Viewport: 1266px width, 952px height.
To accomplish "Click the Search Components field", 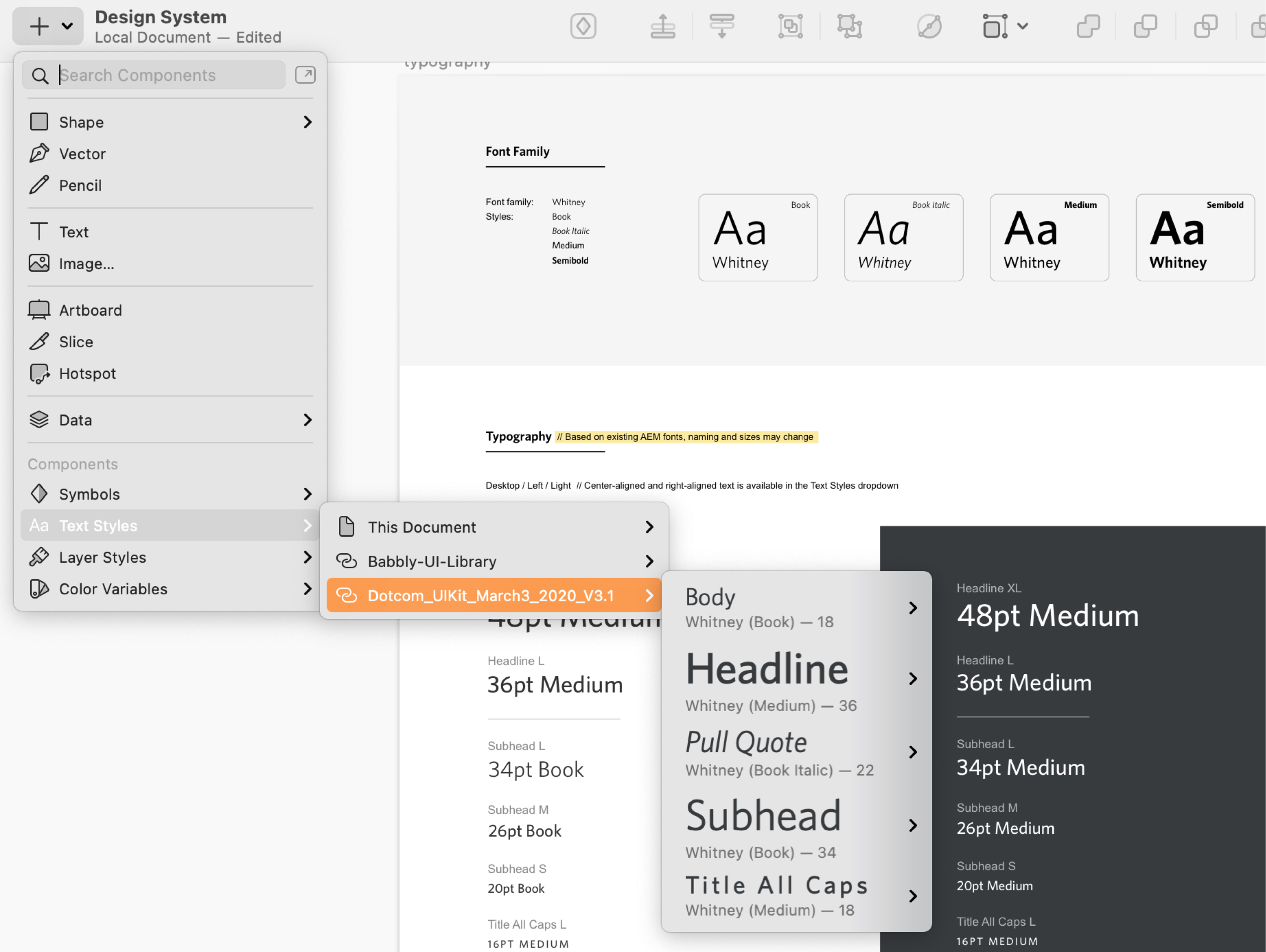I will [166, 75].
